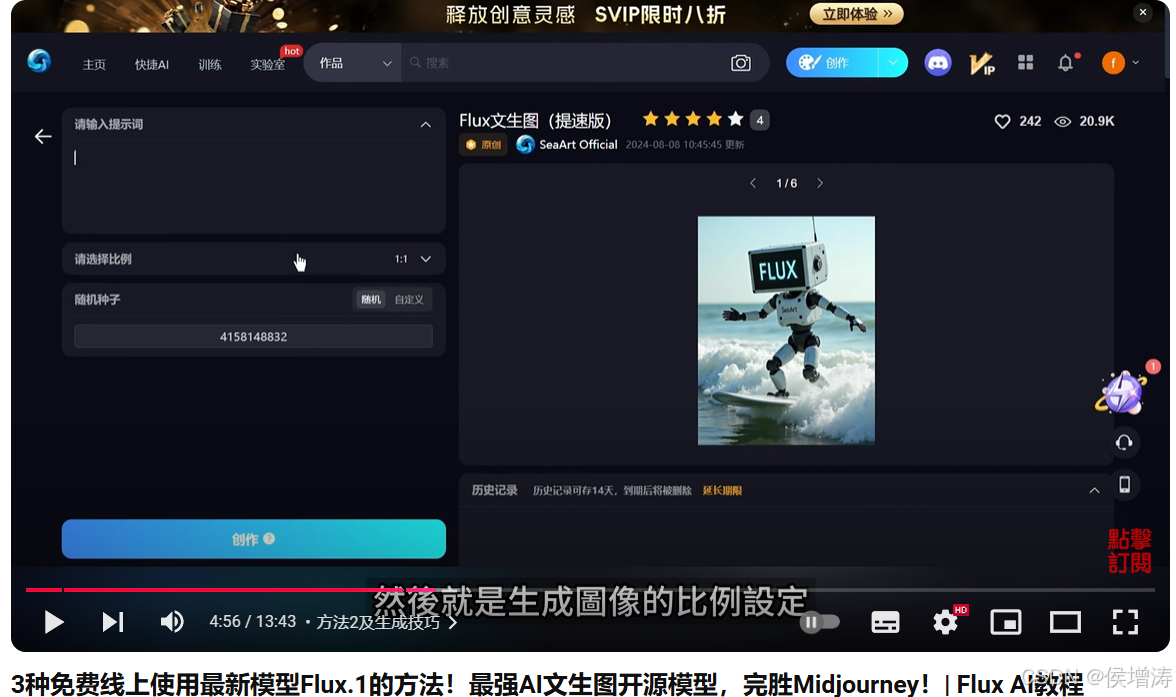Click the rating count badge 4

[x=760, y=120]
